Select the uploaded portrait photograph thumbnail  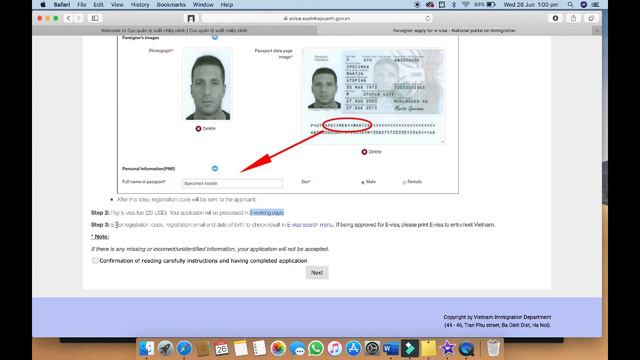pos(207,84)
